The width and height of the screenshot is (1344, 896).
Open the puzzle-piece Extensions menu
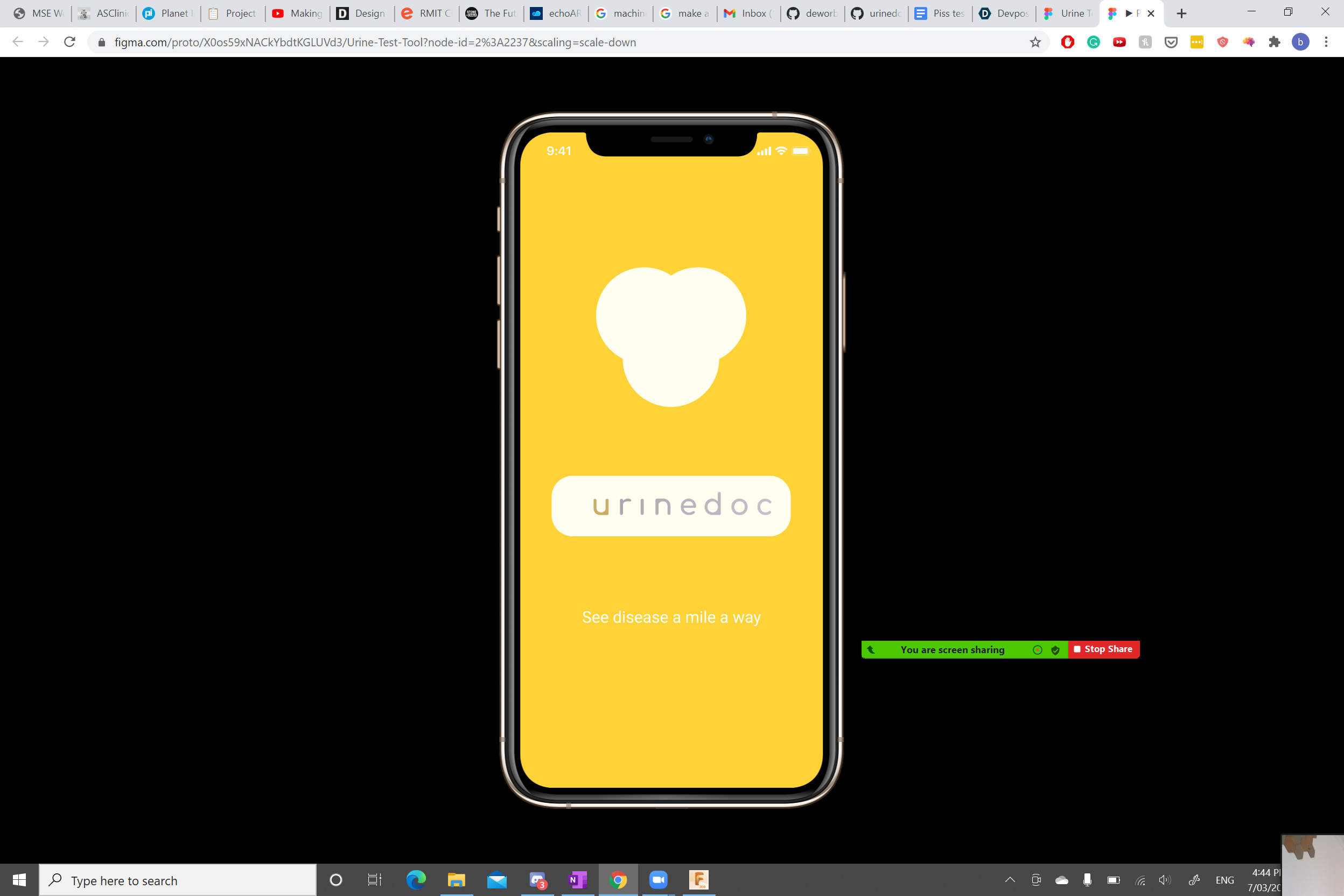[1275, 41]
